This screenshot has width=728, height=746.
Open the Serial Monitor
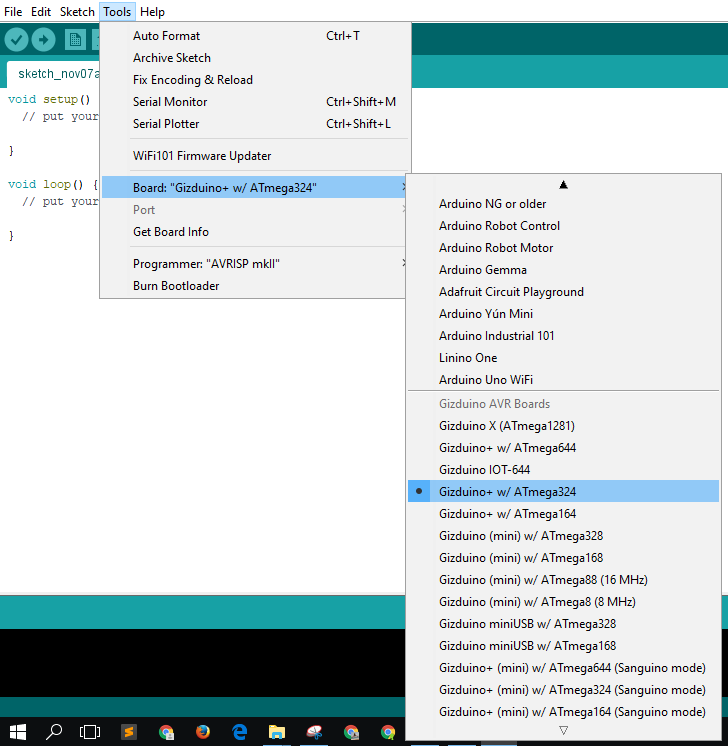click(x=255, y=101)
